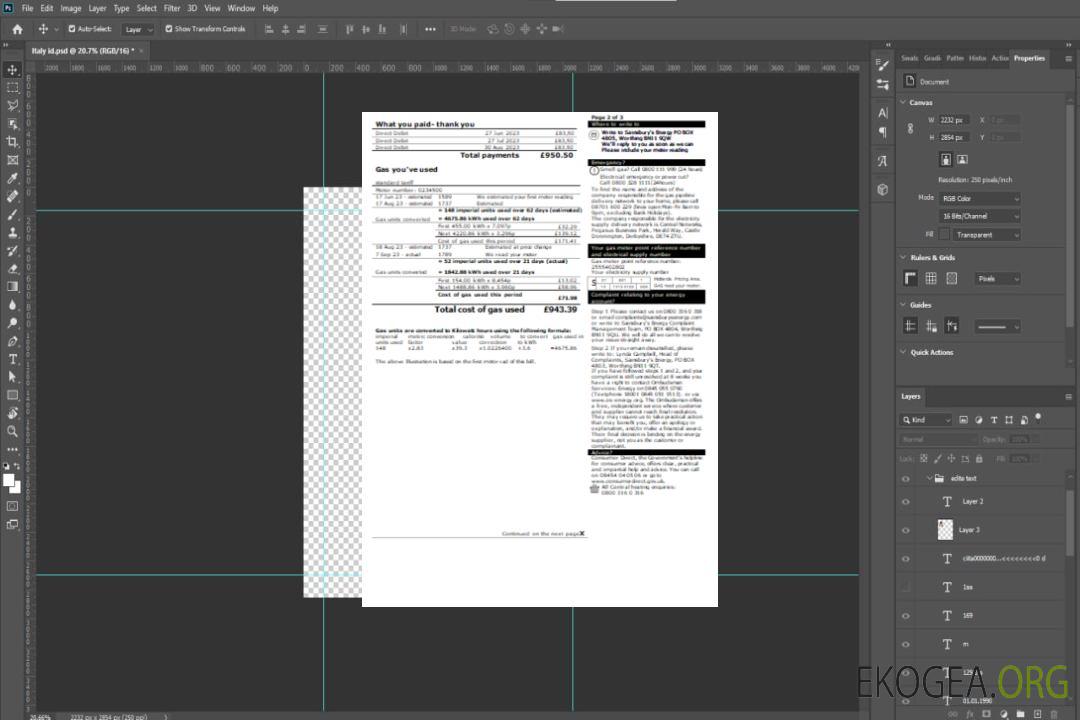This screenshot has width=1080, height=720.
Task: Select the Zoom tool
Action: 13,431
